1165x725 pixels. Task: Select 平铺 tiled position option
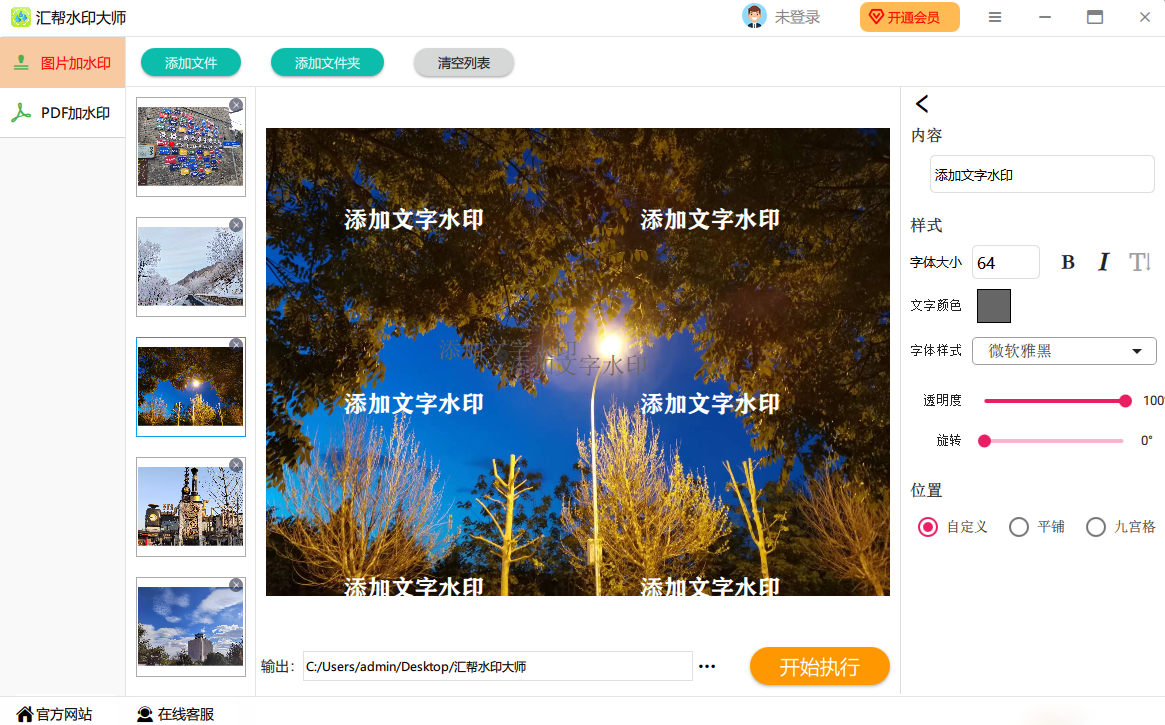click(1019, 527)
